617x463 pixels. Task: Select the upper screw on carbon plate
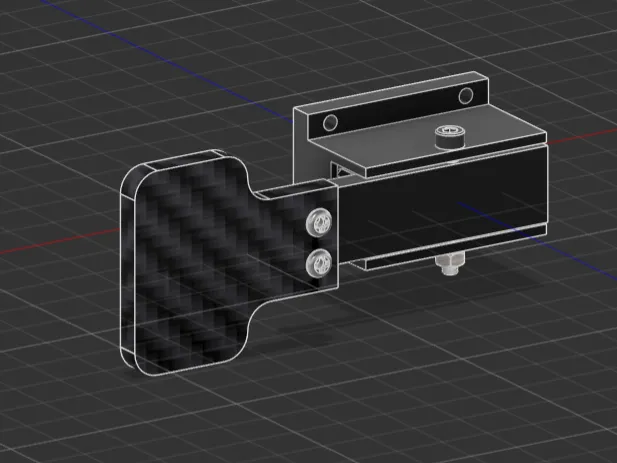[319, 223]
